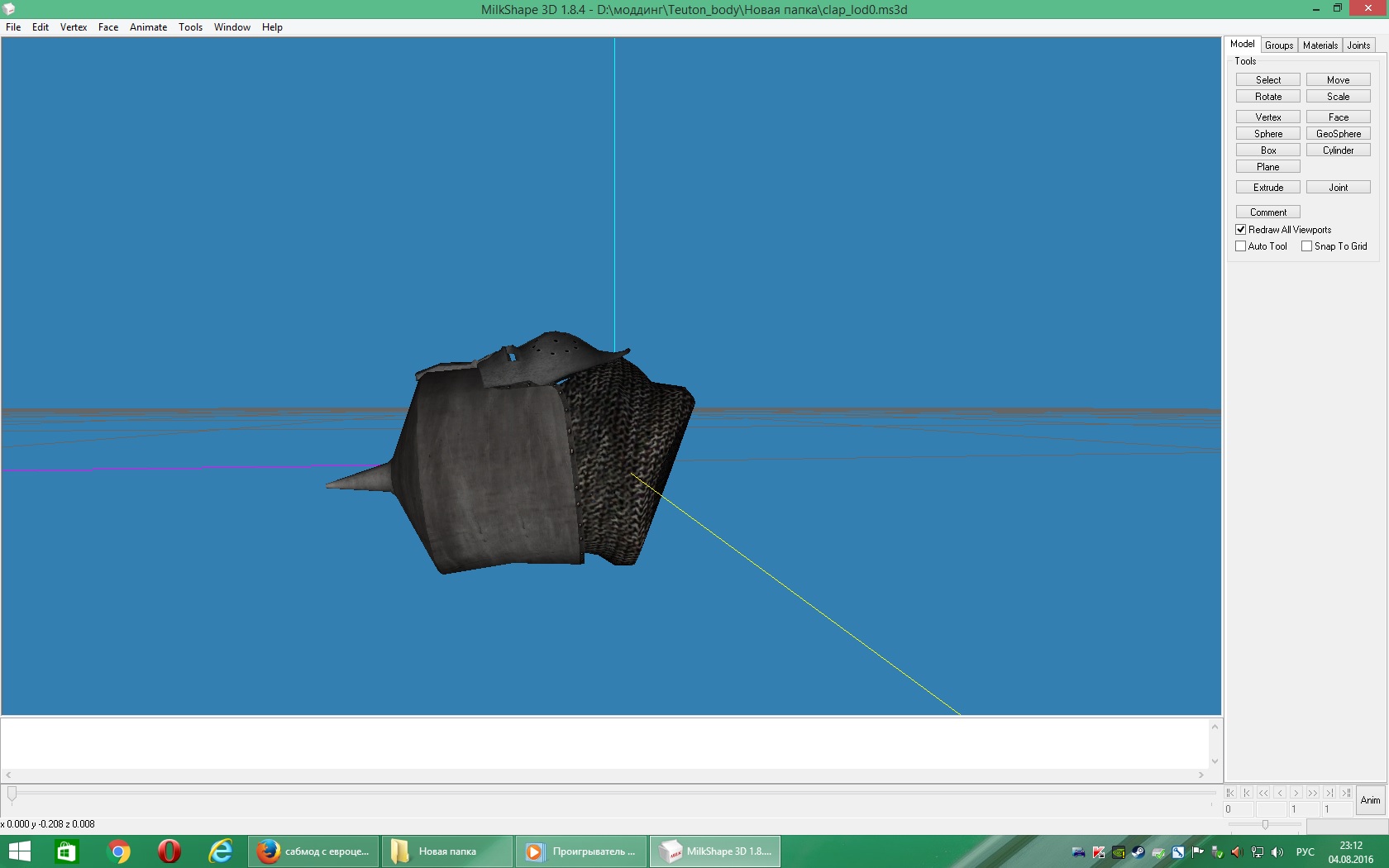This screenshot has height=868, width=1389.
Task: Click the message panel scroll up arrow
Action: 1215,727
